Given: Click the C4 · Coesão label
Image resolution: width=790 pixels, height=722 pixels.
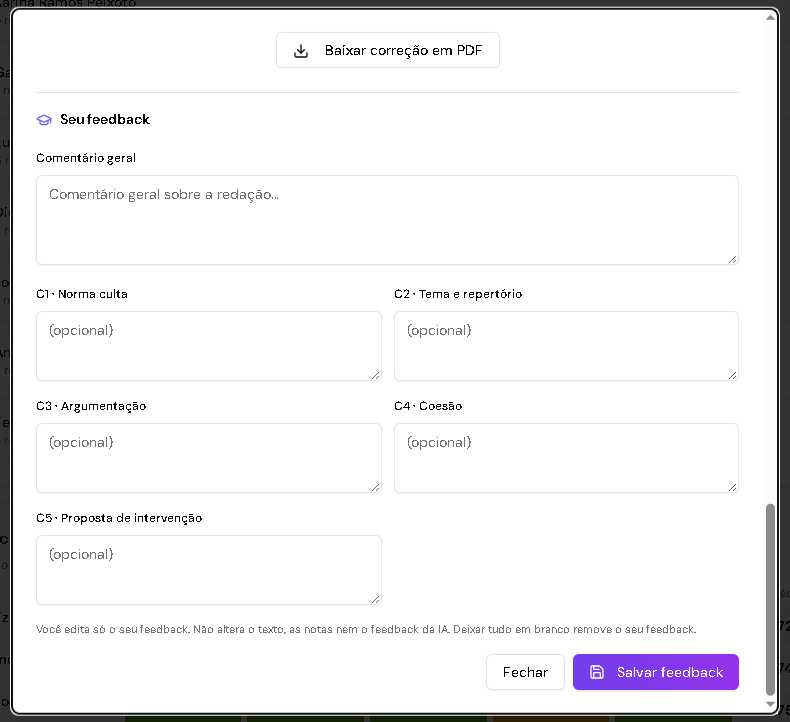Looking at the screenshot, I should tap(428, 406).
